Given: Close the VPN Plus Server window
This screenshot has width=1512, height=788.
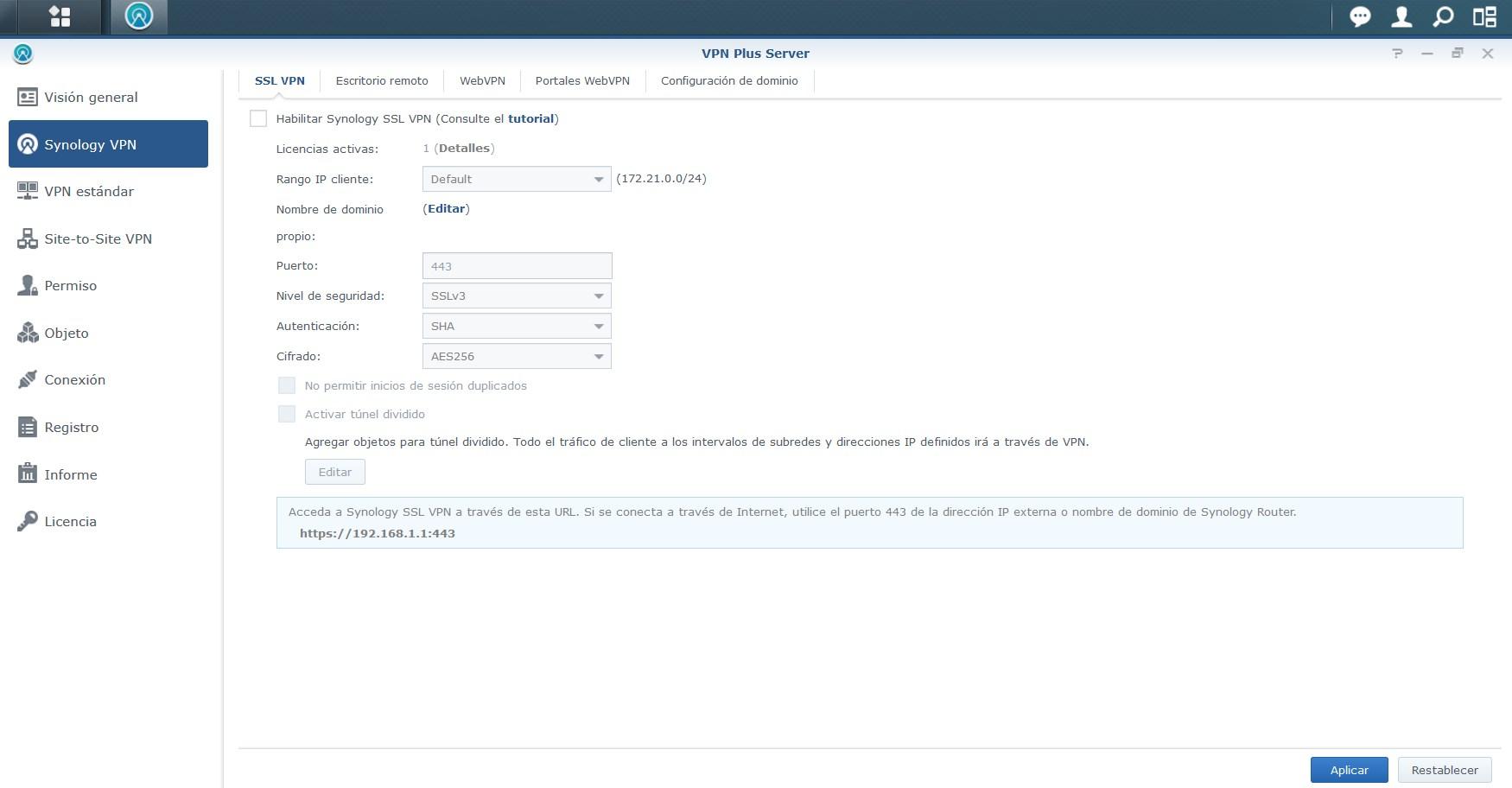Looking at the screenshot, I should tap(1488, 54).
